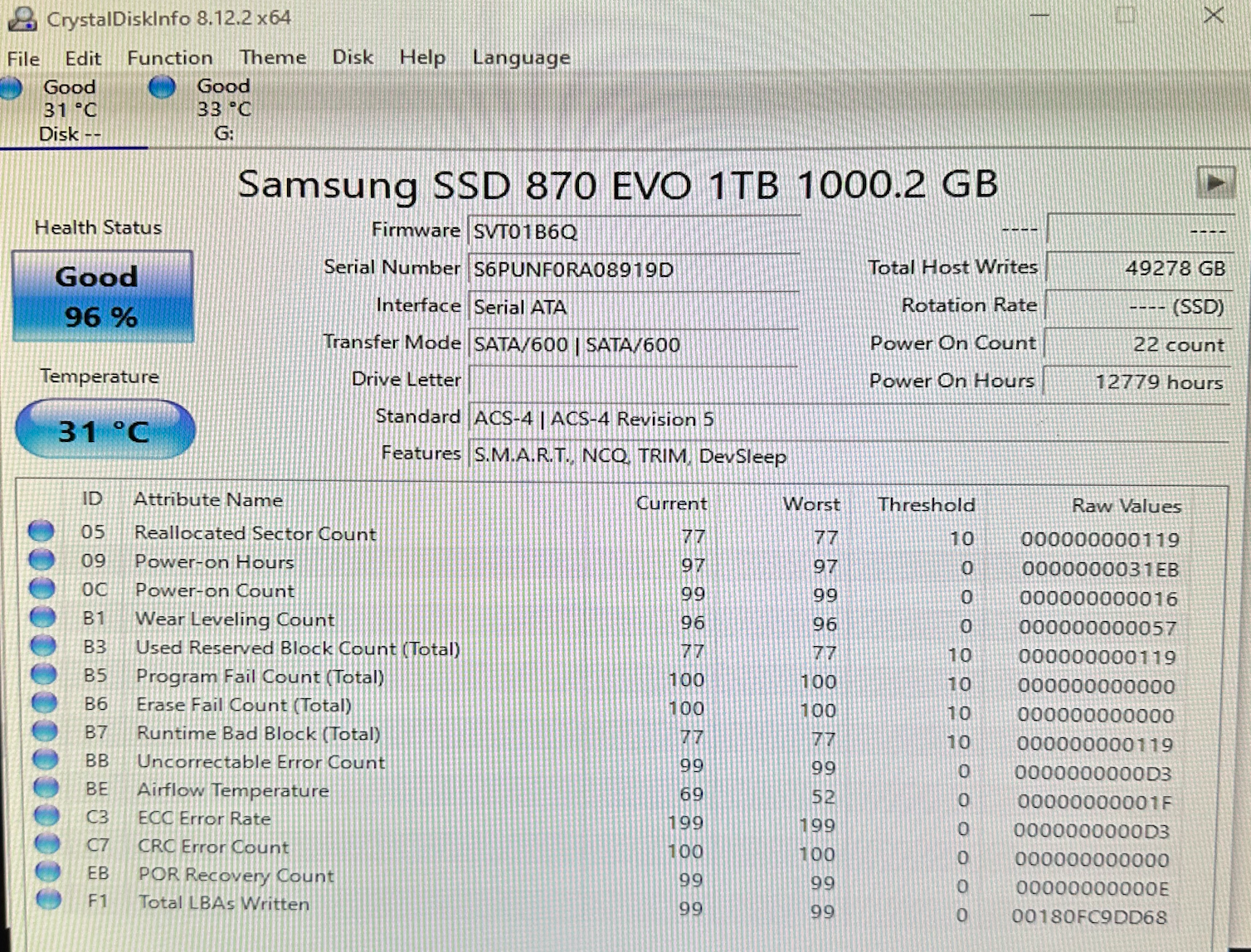The image size is (1251, 952).
Task: Click the 31 °C temperature button
Action: pos(105,430)
